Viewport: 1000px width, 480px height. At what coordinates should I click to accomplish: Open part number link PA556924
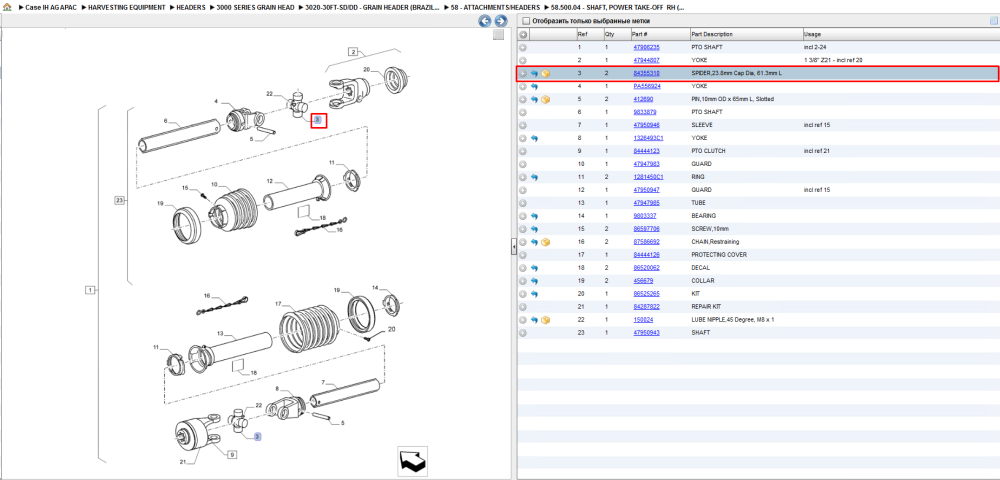pyautogui.click(x=647, y=86)
